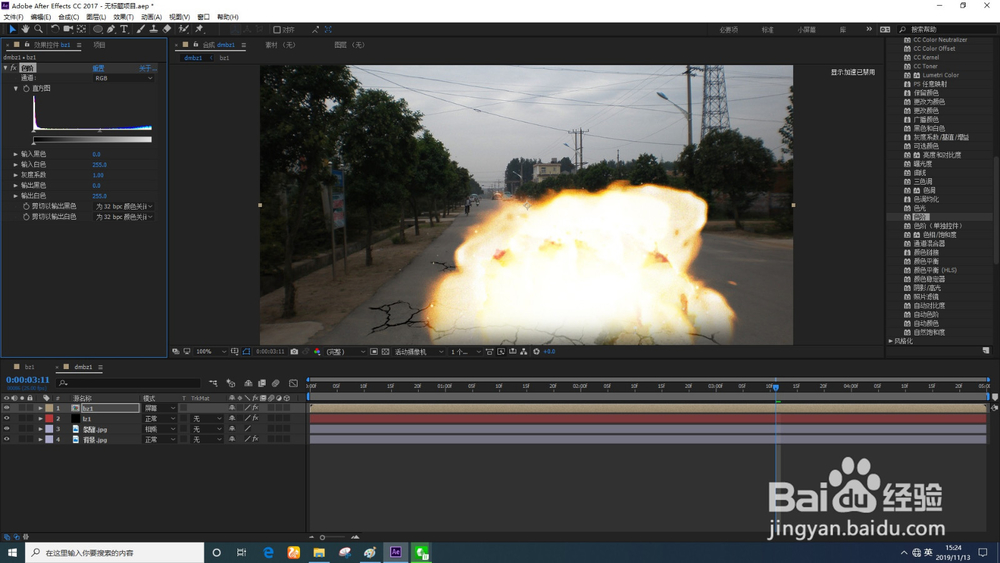Select the Ellipse shape tool
The height and width of the screenshot is (563, 1000).
click(x=98, y=29)
